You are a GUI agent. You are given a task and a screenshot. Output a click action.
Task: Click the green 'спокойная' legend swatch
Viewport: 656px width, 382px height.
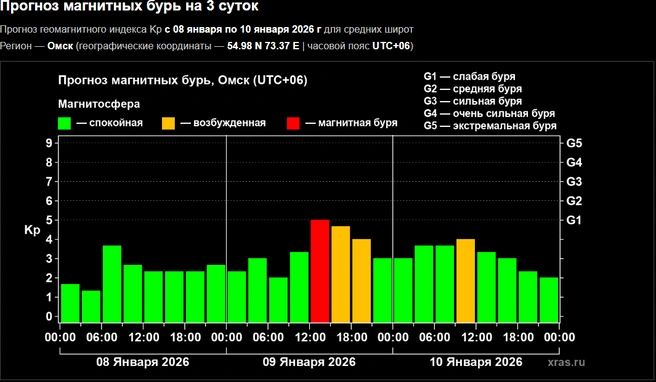pyautogui.click(x=64, y=123)
